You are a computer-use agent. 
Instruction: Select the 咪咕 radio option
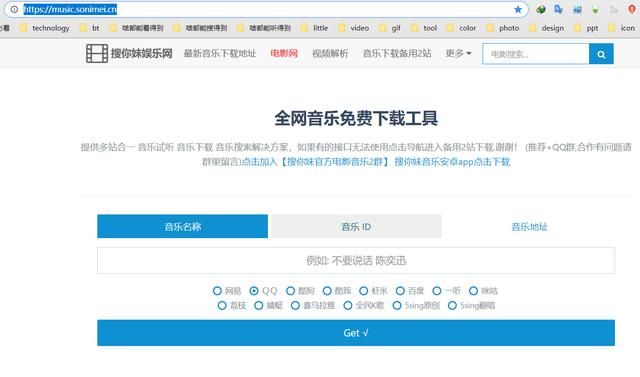[x=473, y=291]
